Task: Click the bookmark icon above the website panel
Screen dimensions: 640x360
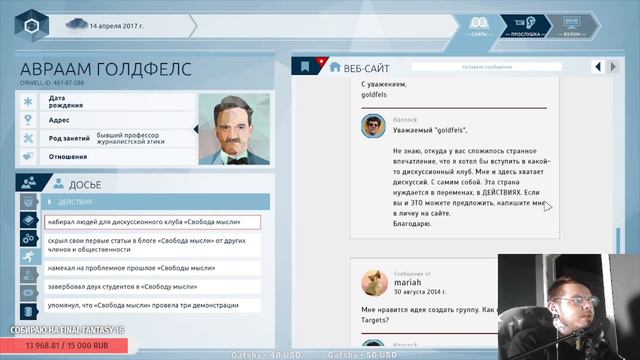Action: coord(305,67)
